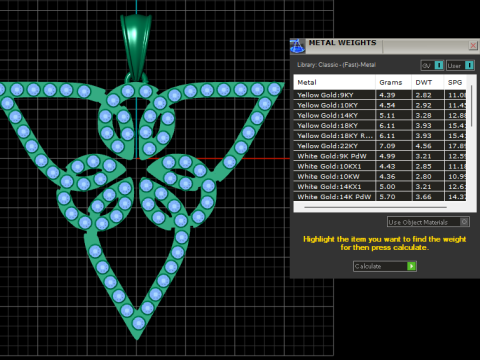Select the Yellow Gold:9KY row
Viewport: 480px width, 360px height.
[380, 95]
